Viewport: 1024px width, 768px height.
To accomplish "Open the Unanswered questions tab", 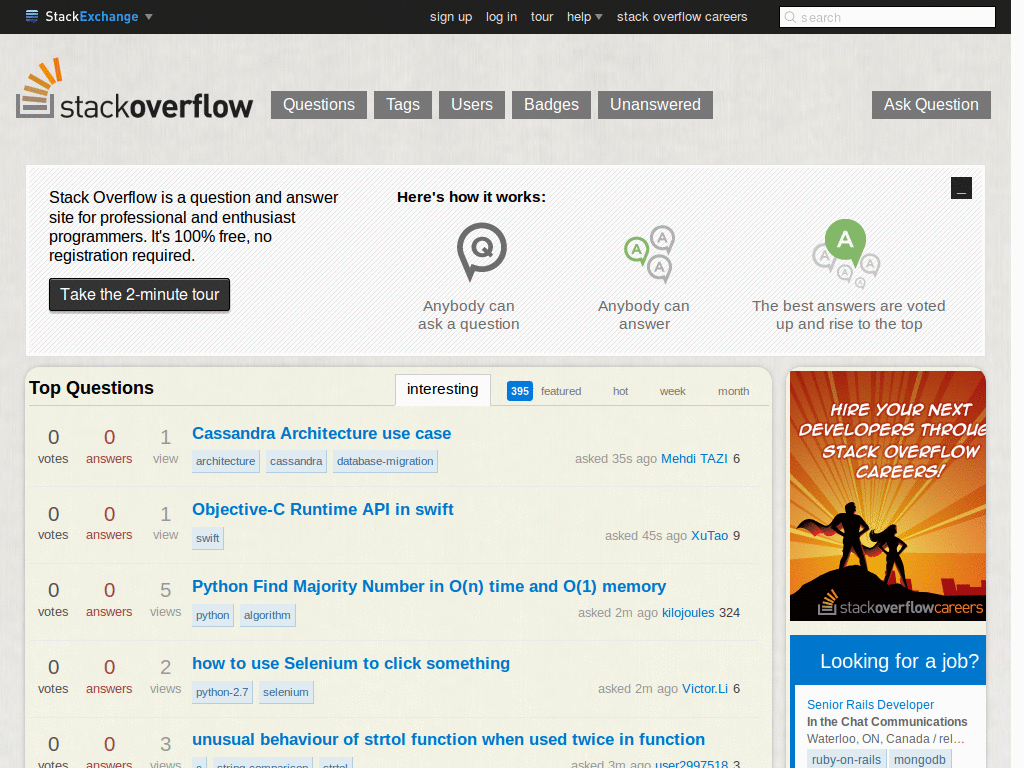I will (655, 104).
